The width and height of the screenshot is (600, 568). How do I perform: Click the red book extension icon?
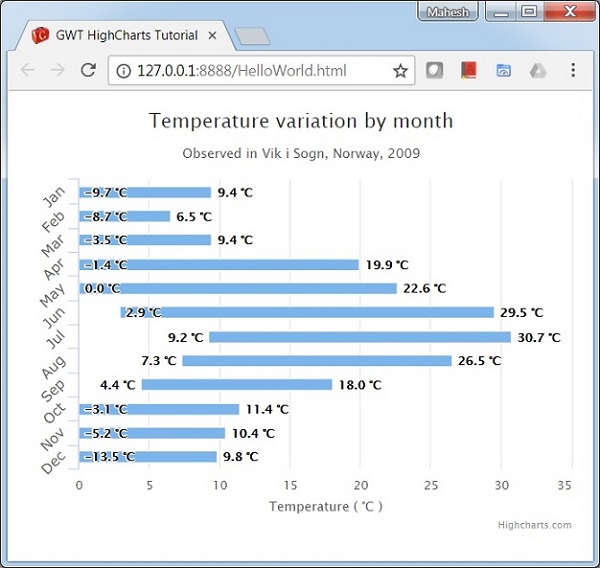click(469, 71)
